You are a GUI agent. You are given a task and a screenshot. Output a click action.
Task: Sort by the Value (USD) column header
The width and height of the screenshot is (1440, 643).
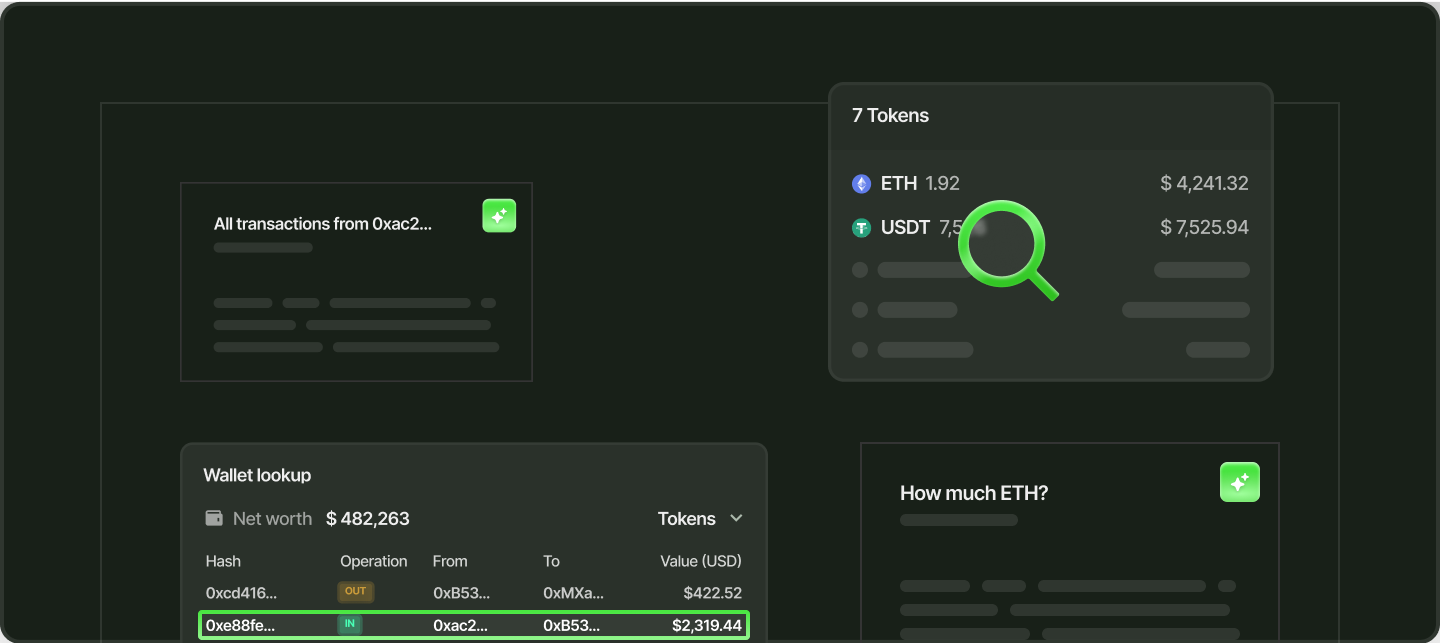tap(701, 561)
